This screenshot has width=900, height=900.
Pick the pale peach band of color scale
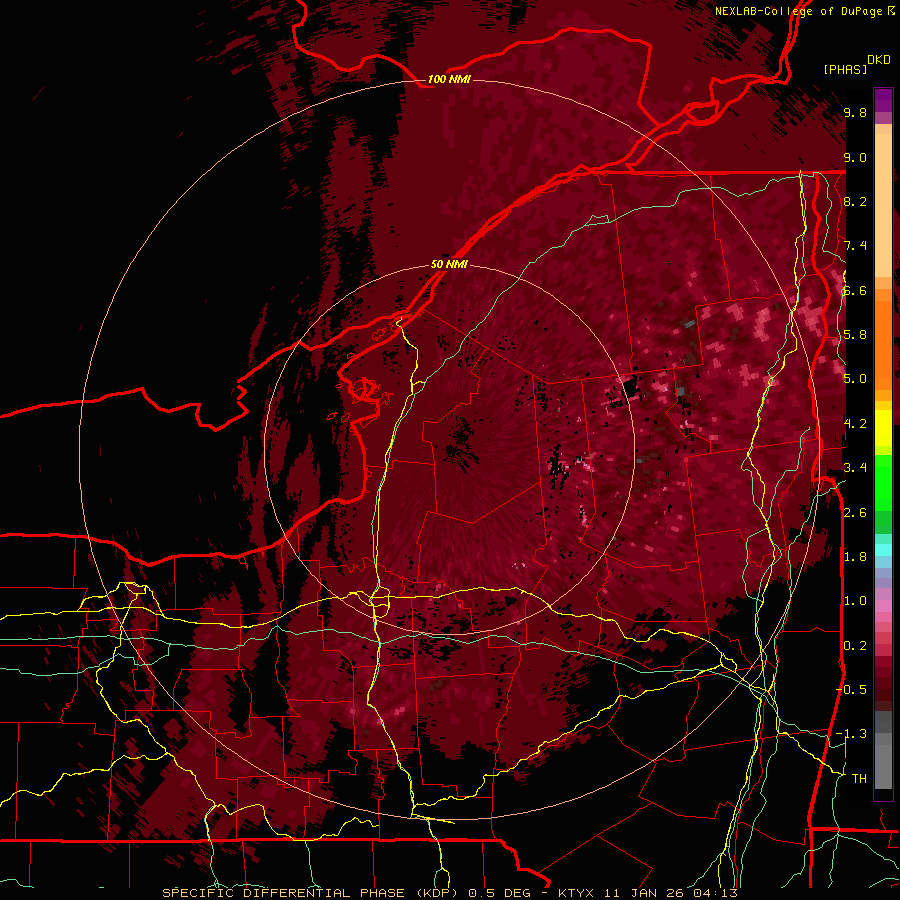pos(883,207)
